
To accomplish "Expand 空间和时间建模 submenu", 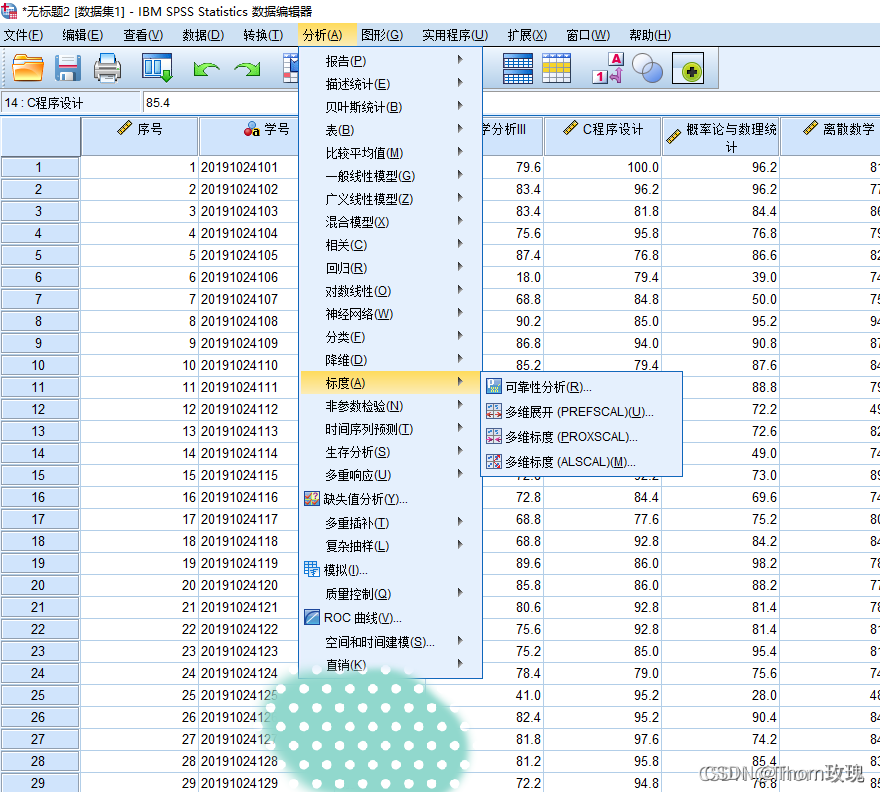I will coord(391,642).
